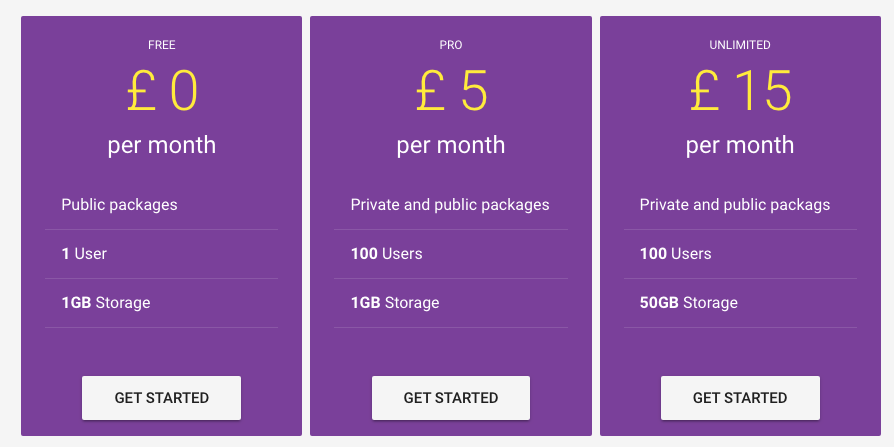This screenshot has height=447, width=894.
Task: Click 1GB Storage in the Pro plan
Action: [x=395, y=303]
